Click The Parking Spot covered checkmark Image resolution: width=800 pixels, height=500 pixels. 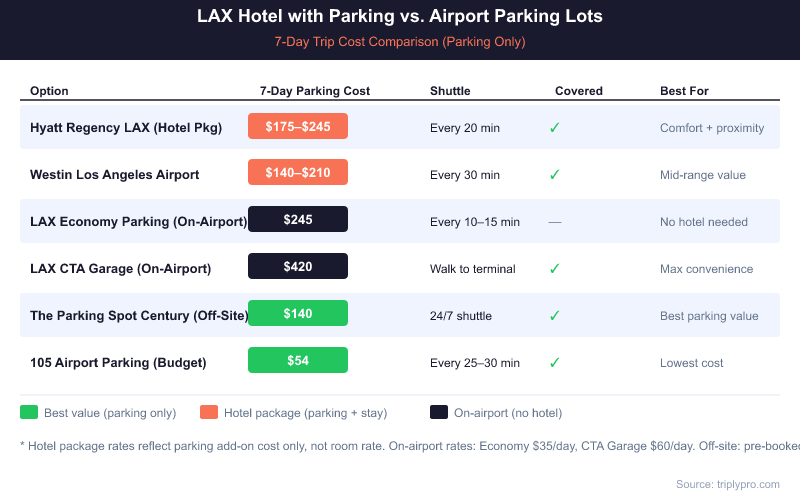tap(555, 315)
